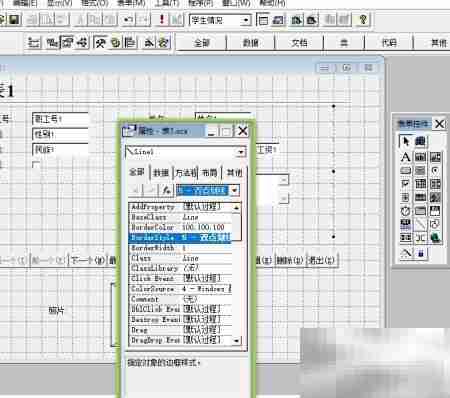
Task: Open the 学生情况 database dropdown
Action: coord(246,20)
